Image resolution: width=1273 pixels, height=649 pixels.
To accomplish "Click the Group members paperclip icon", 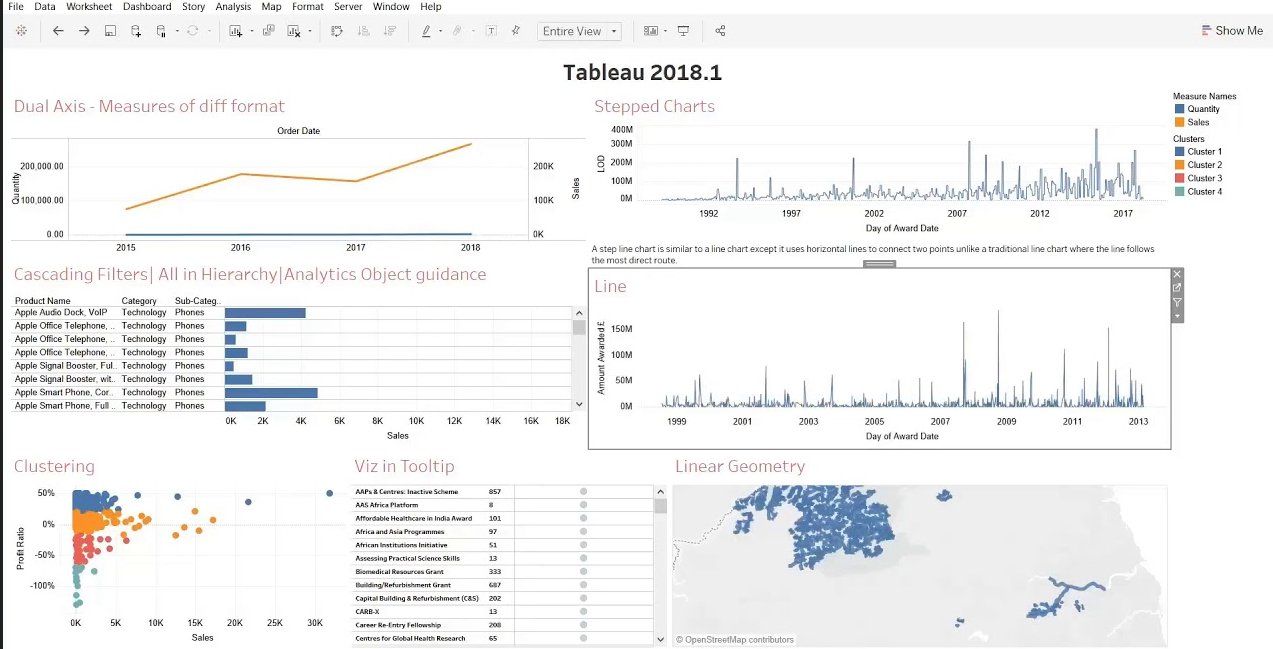I will pyautogui.click(x=457, y=31).
